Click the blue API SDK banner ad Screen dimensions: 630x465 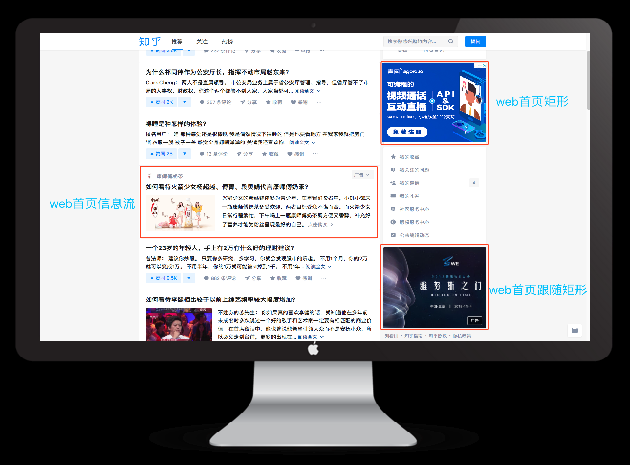(434, 103)
